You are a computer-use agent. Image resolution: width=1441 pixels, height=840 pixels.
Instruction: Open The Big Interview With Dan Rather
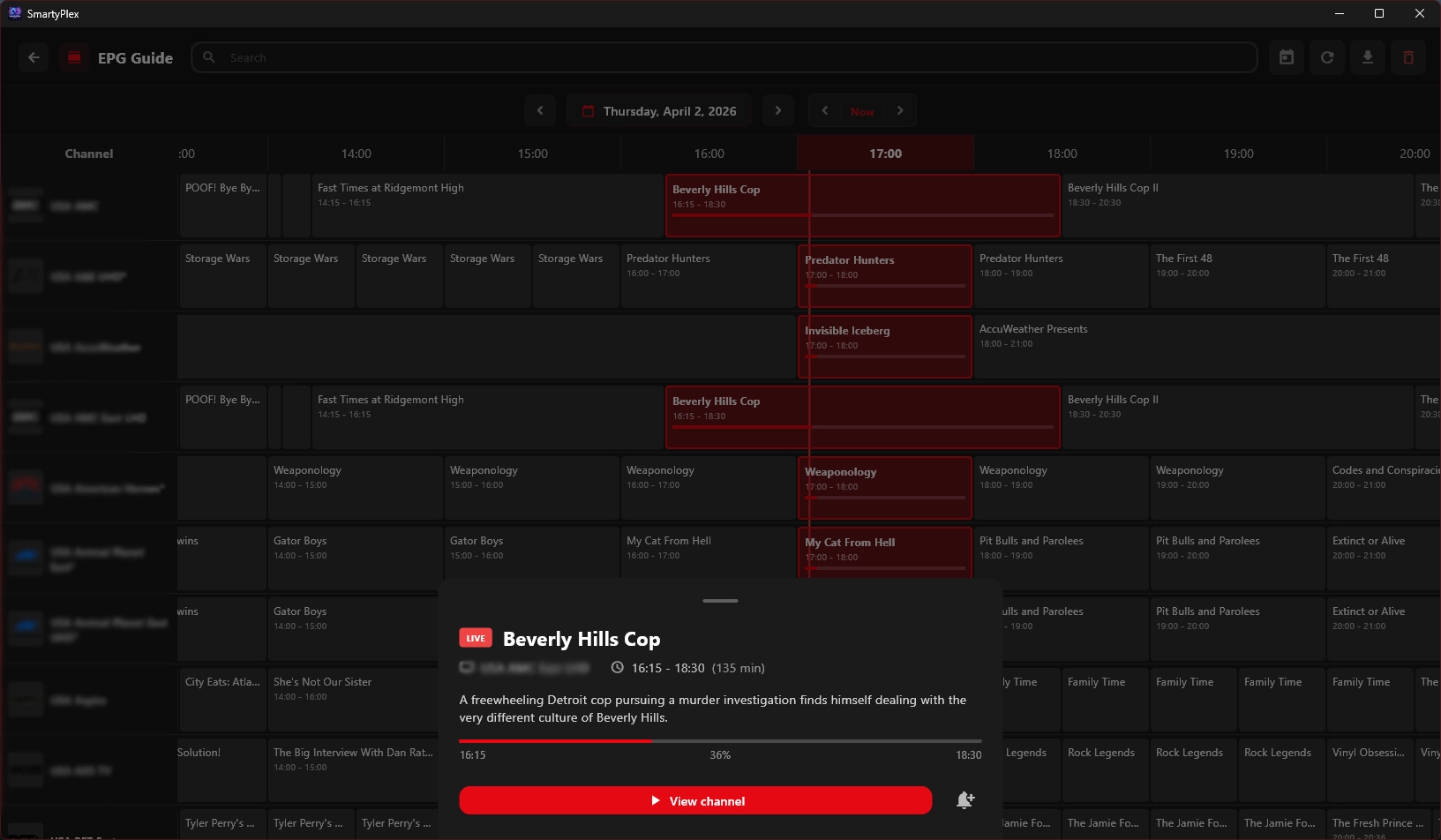pyautogui.click(x=354, y=770)
